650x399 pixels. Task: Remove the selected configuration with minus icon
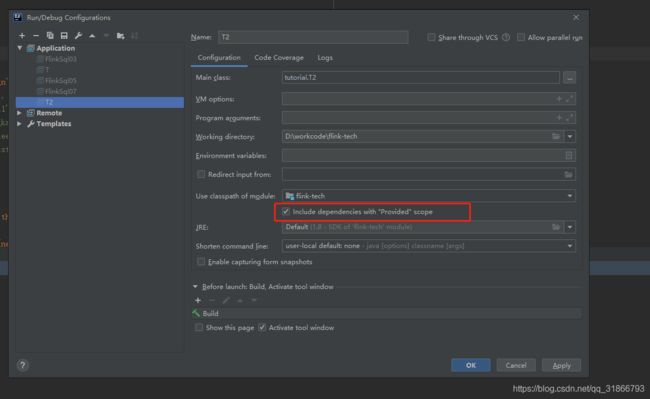(36, 36)
